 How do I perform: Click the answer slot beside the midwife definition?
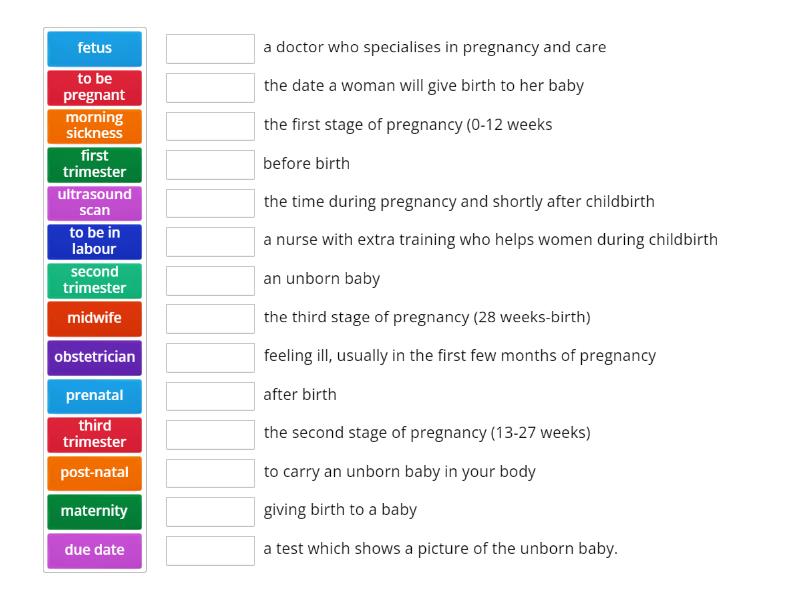(210, 240)
